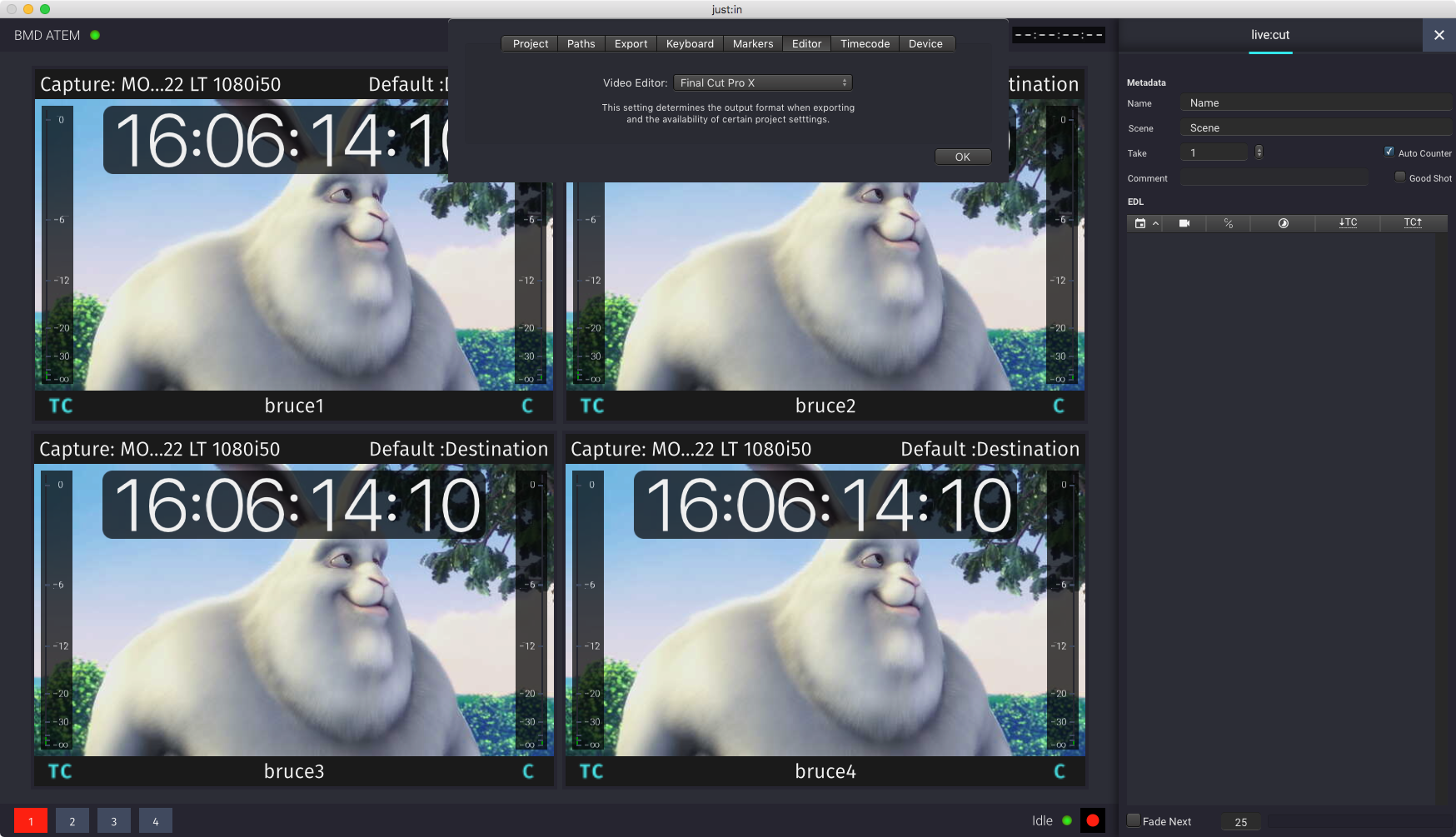Click the C icon beside bruce3
The image size is (1456, 837).
527,772
